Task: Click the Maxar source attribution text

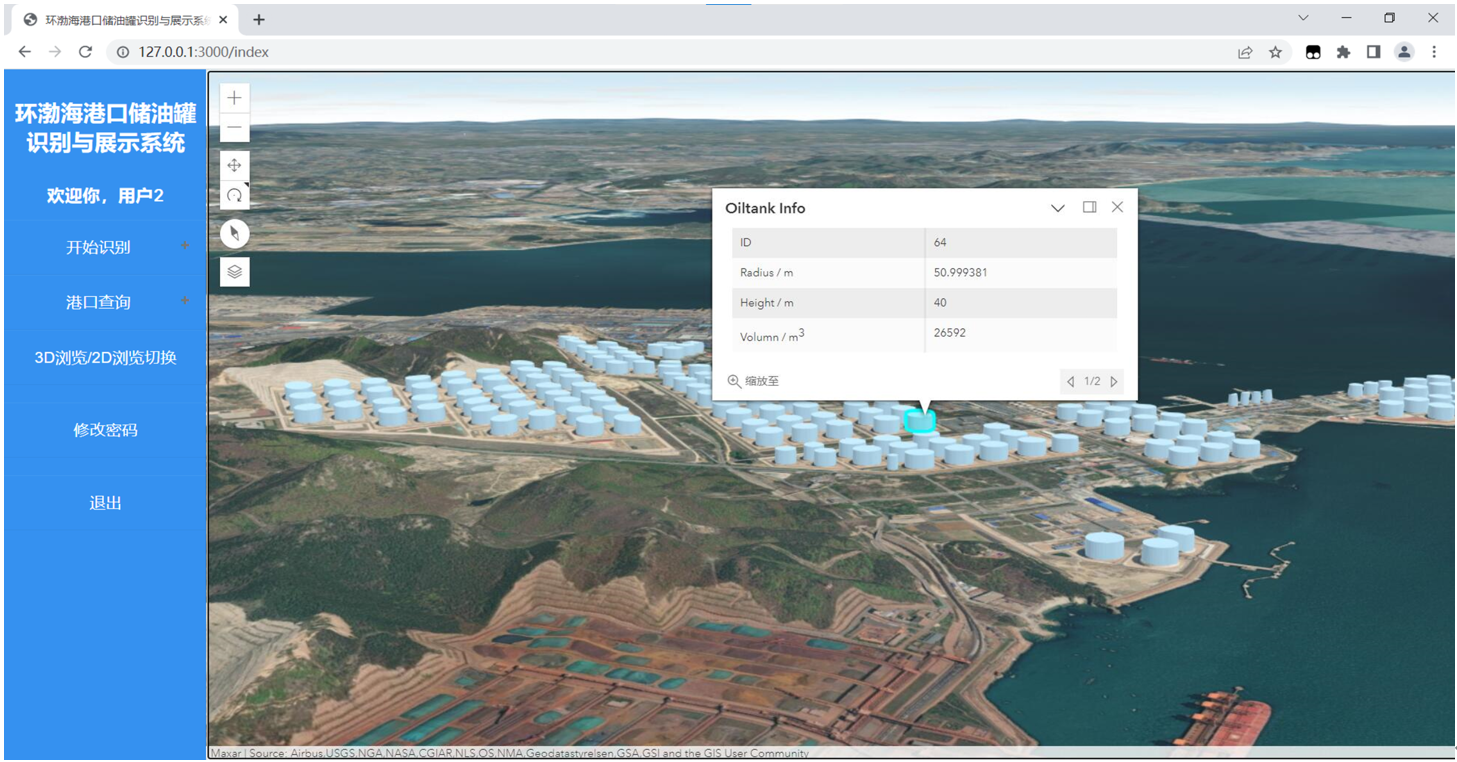Action: coord(509,753)
